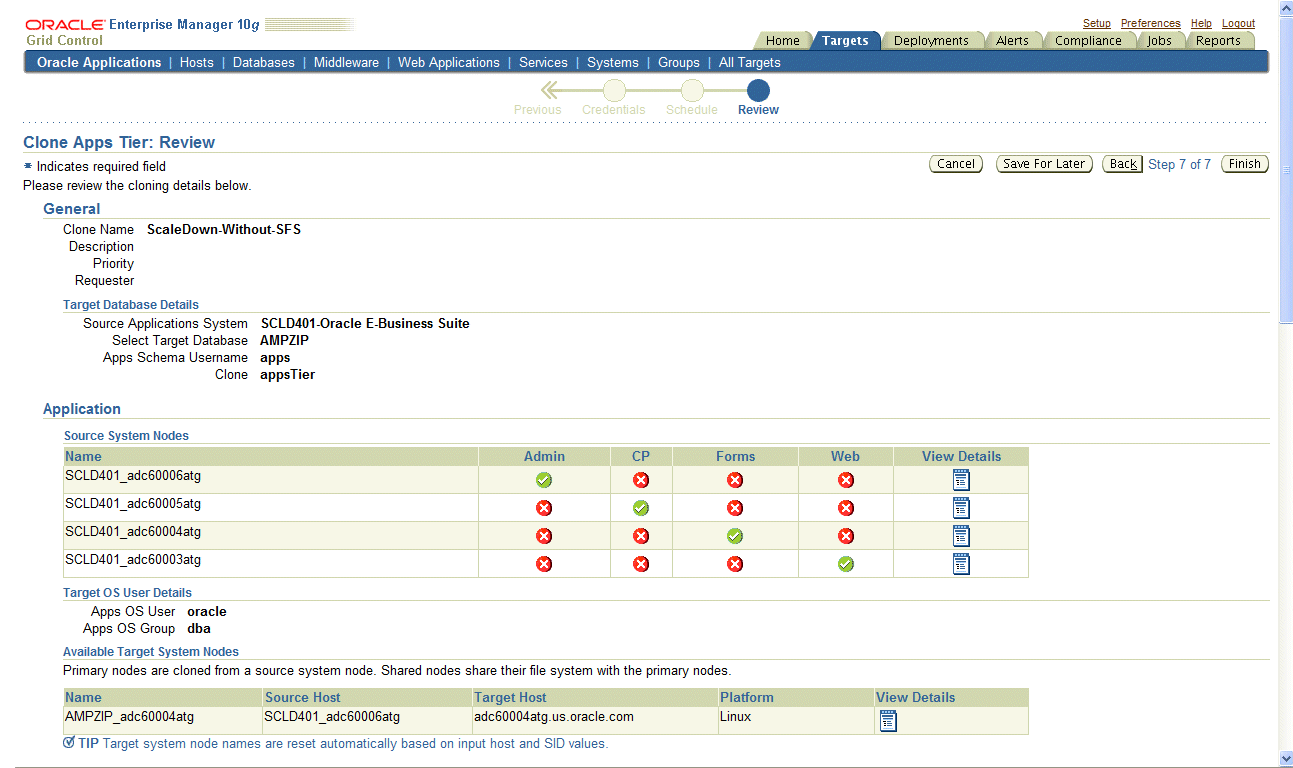Image resolution: width=1293 pixels, height=768 pixels.
Task: Open the Oracle Applications subtab
Action: pos(97,62)
